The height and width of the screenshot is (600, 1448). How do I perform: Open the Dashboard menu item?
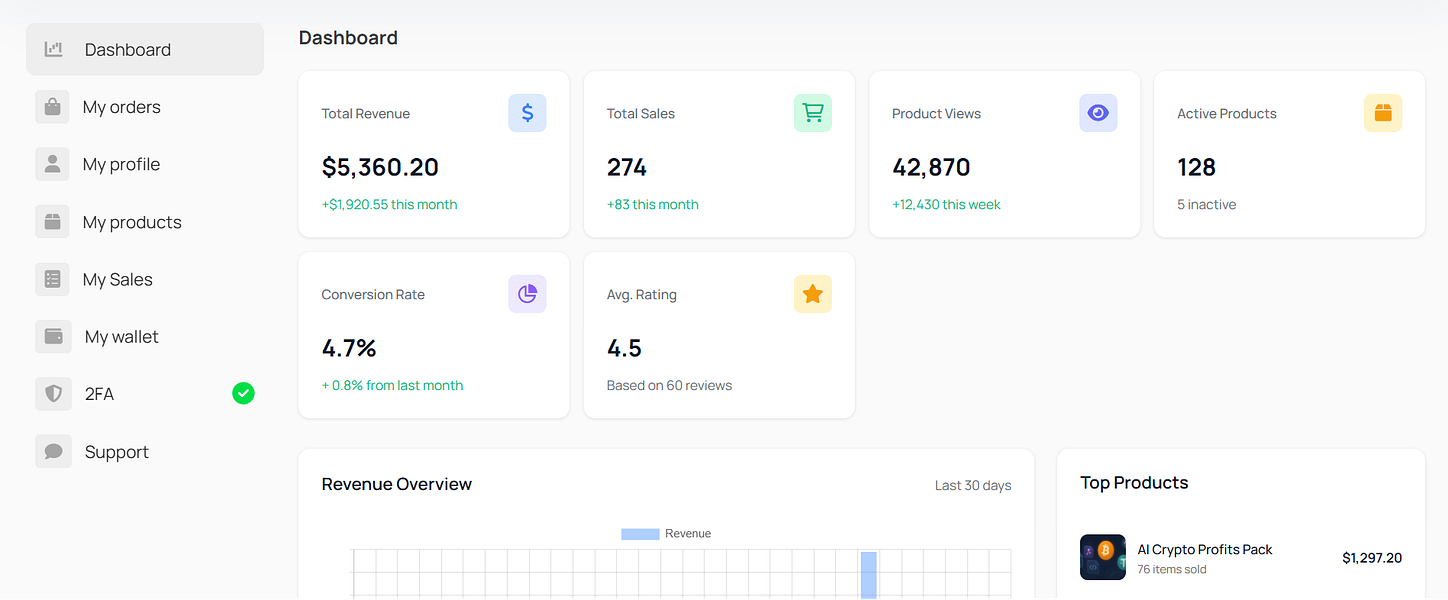145,49
